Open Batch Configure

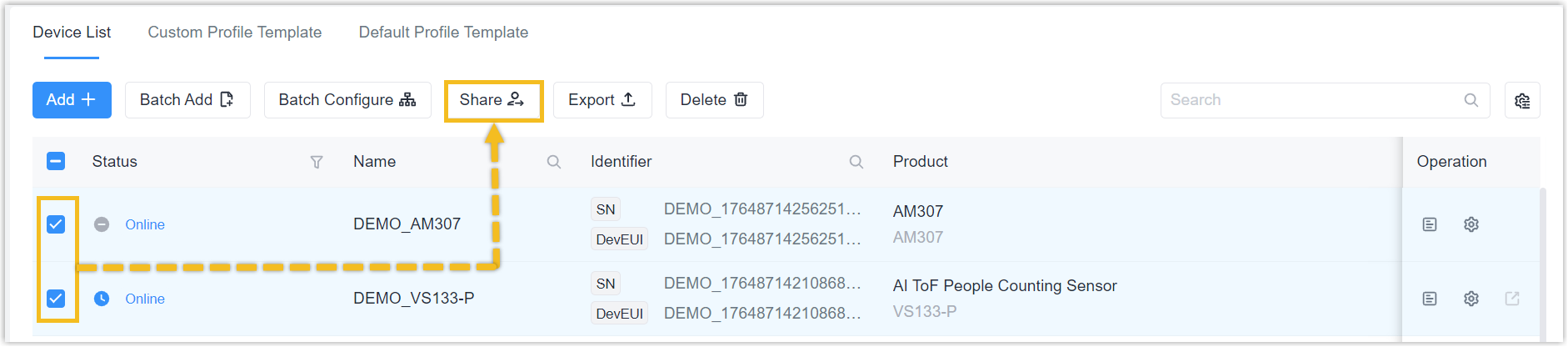tap(347, 100)
